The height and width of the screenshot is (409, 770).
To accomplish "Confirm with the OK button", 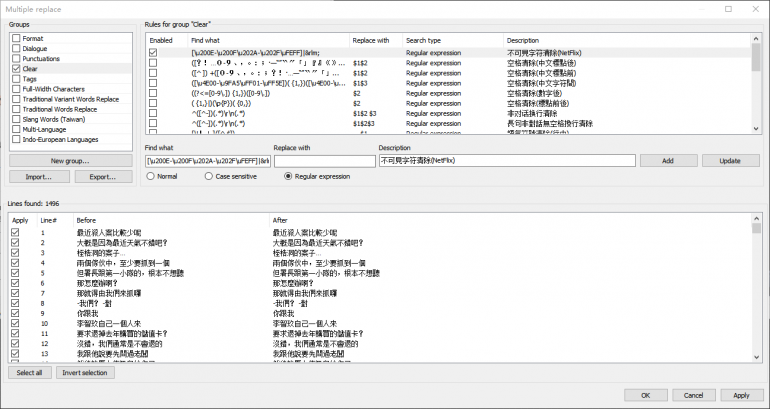I will click(x=646, y=395).
